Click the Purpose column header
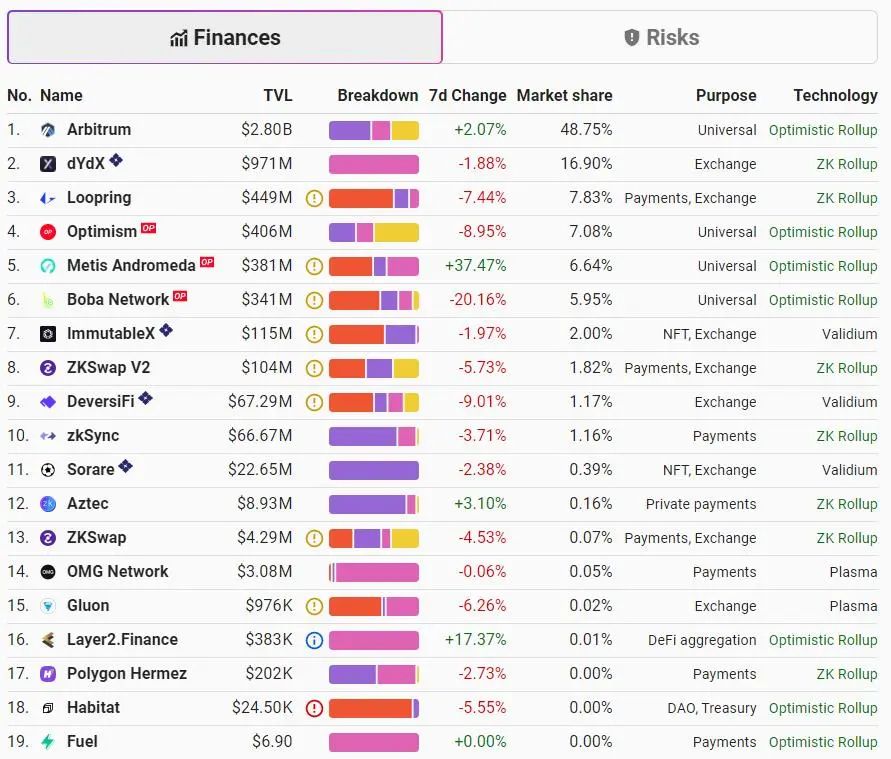This screenshot has height=759, width=891. tap(726, 95)
